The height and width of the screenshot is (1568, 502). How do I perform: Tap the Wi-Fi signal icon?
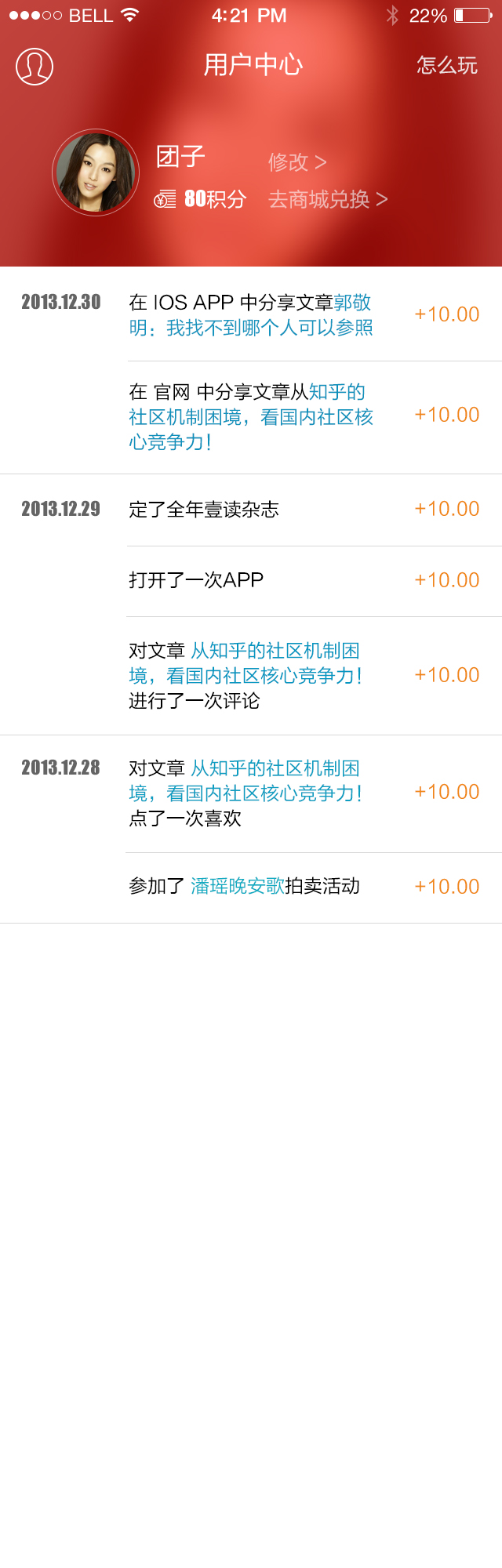130,15
